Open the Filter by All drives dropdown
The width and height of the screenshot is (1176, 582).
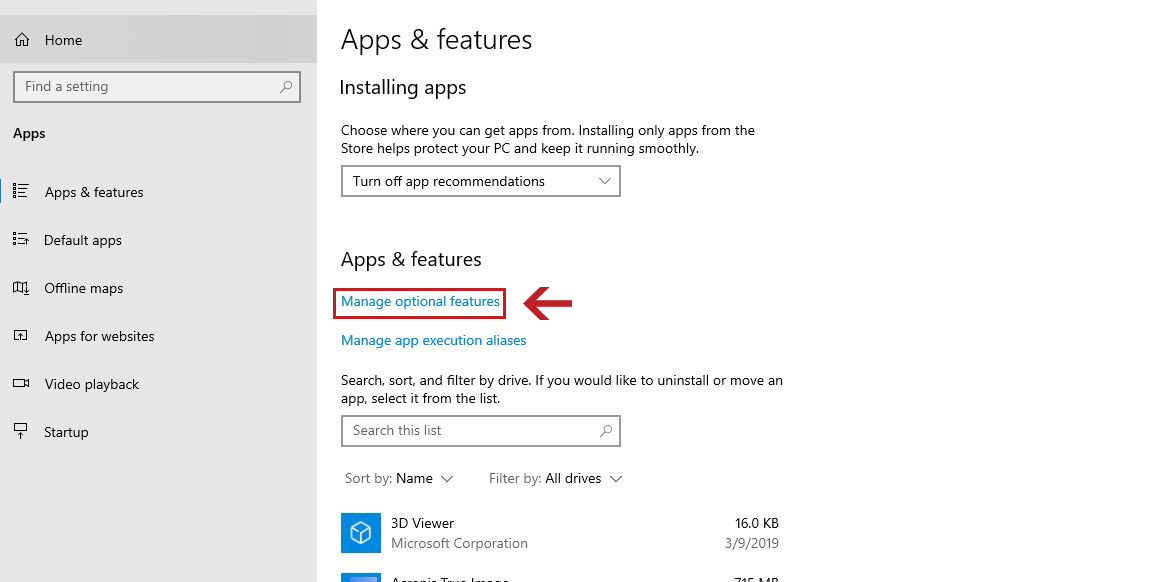tap(556, 478)
